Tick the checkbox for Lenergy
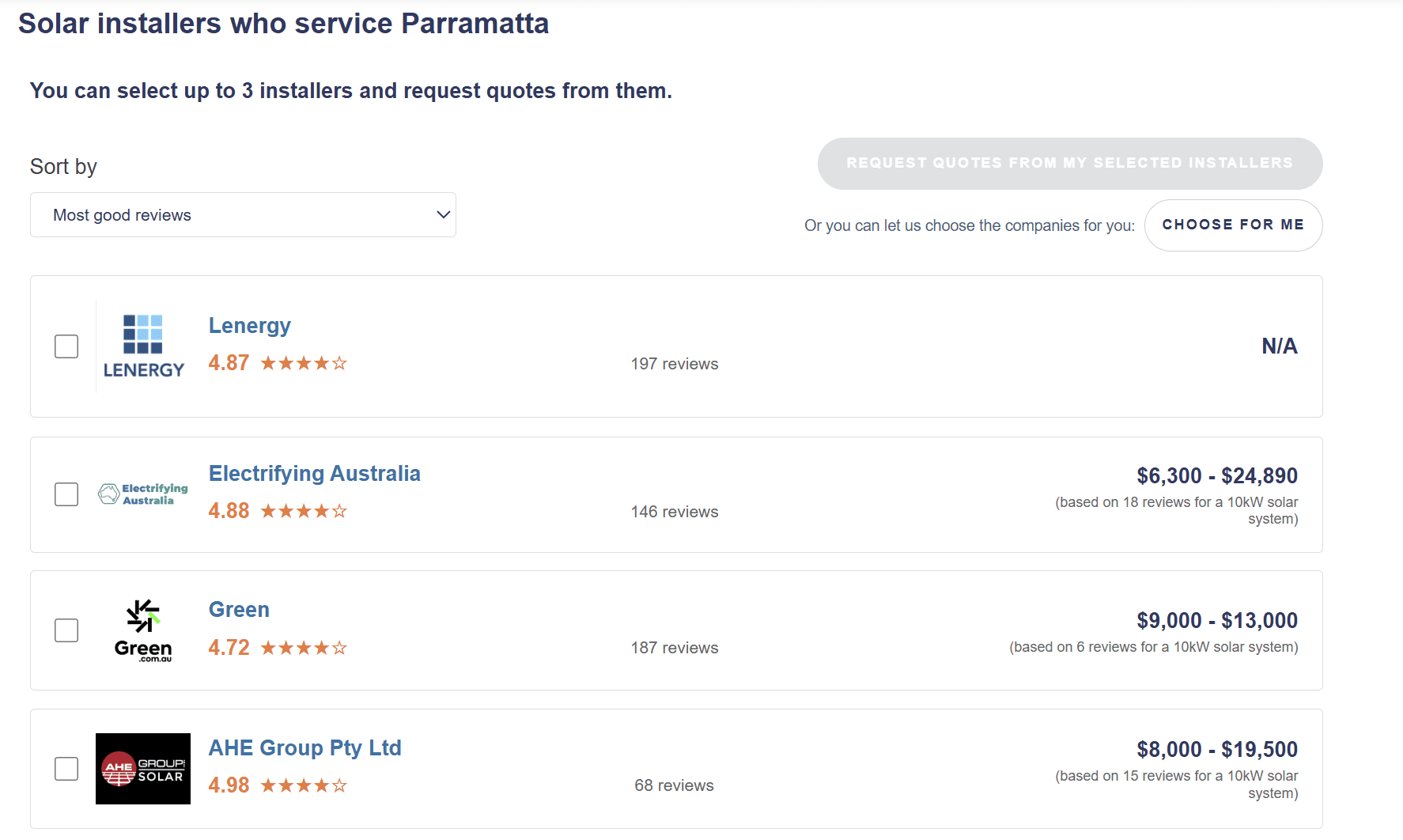The height and width of the screenshot is (840, 1403). click(x=66, y=346)
